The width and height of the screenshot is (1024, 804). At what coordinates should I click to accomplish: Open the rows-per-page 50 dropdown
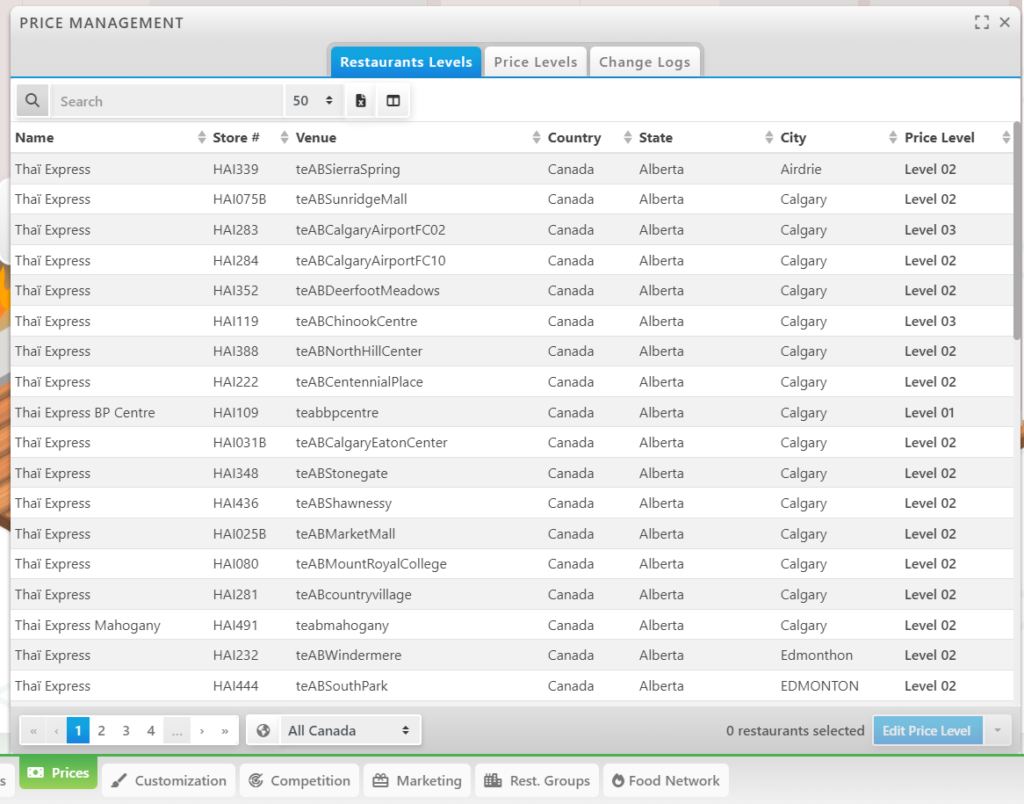313,101
